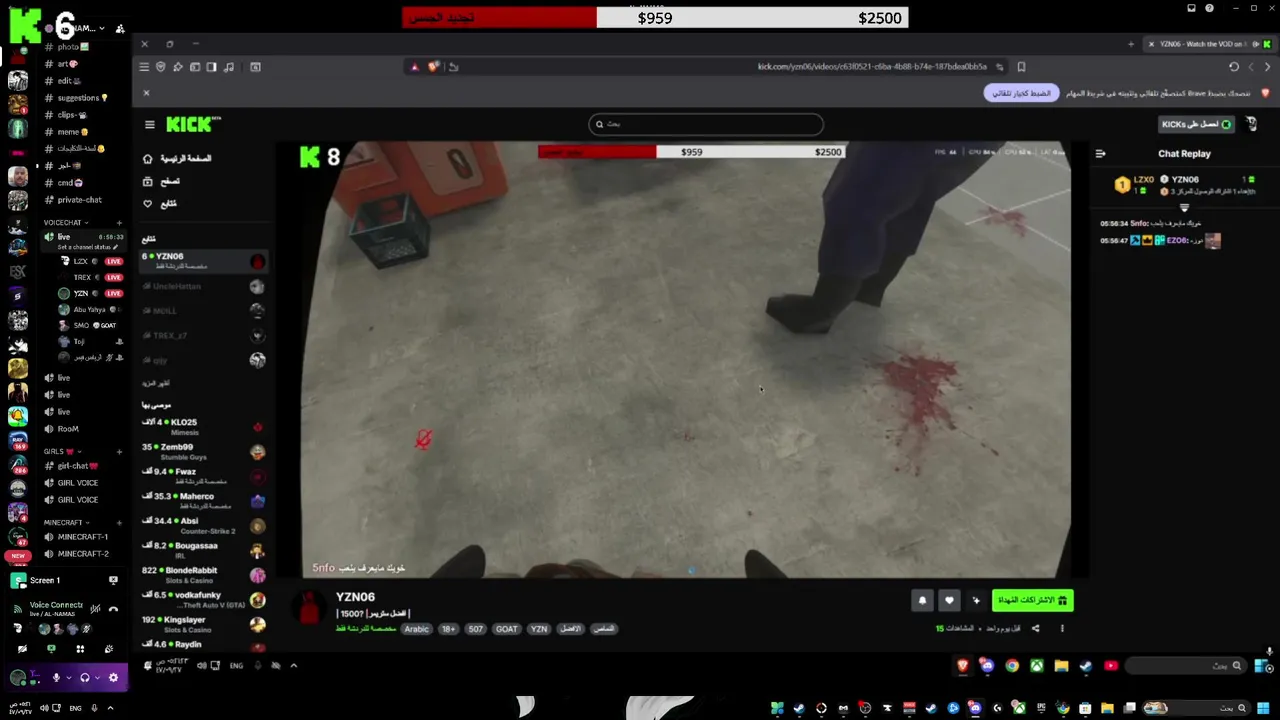Screen dimensions: 1280x720
Task: Open recommended channel vodkafunky
Action: pyautogui.click(x=203, y=599)
